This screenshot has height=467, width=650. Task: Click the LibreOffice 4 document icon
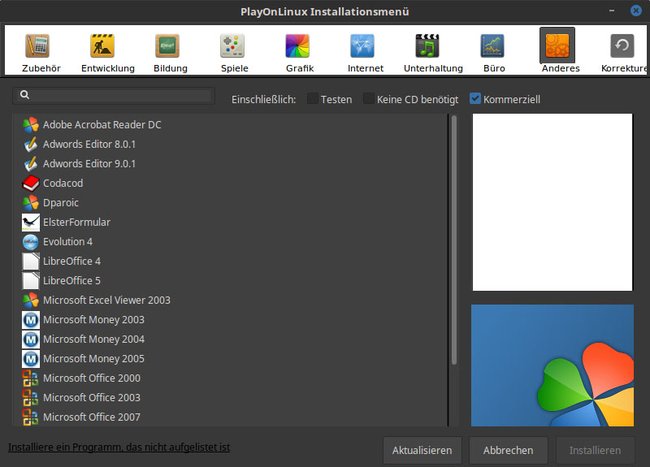click(x=31, y=261)
